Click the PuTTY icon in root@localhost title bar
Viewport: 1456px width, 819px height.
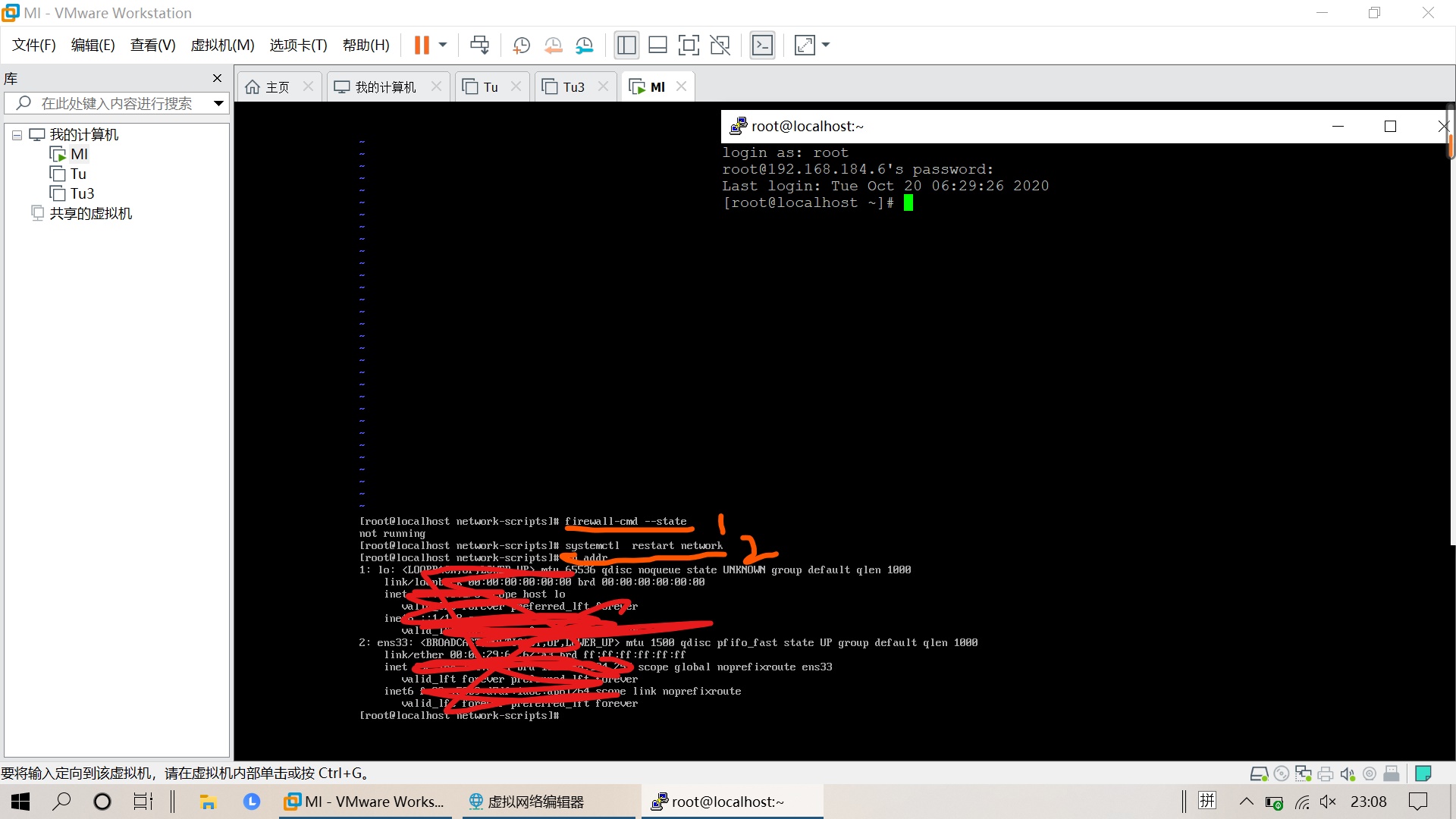(738, 127)
